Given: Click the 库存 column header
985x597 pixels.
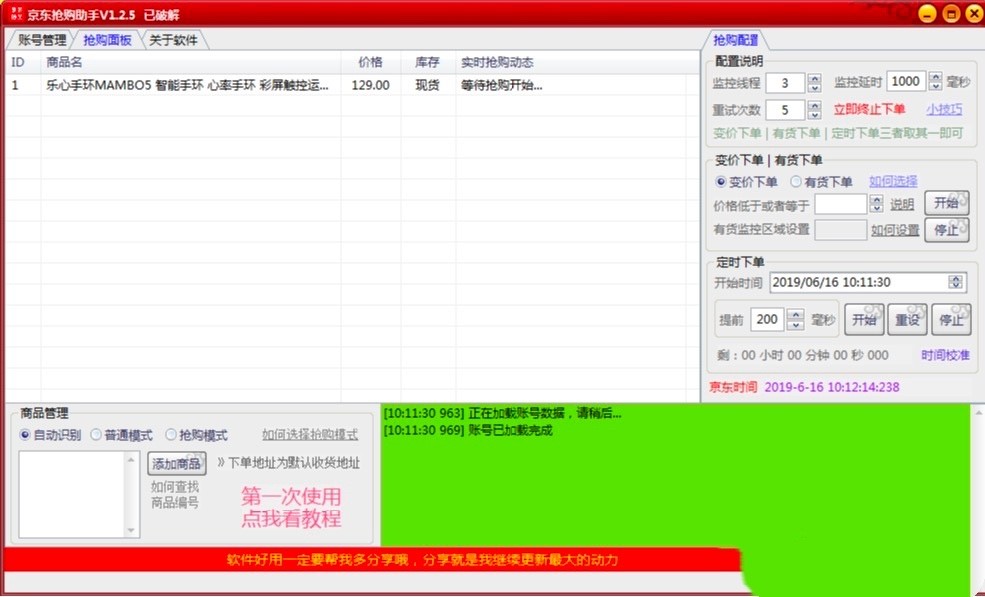Looking at the screenshot, I should pos(428,62).
